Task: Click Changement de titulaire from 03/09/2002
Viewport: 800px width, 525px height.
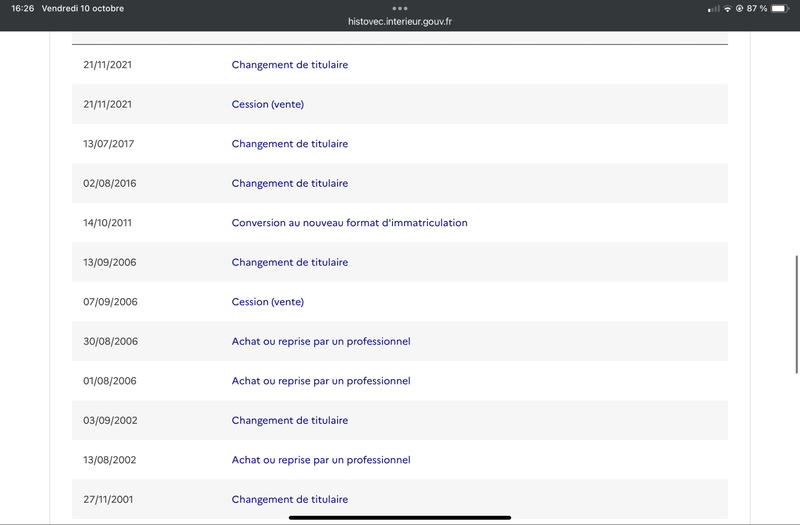Action: click(290, 420)
